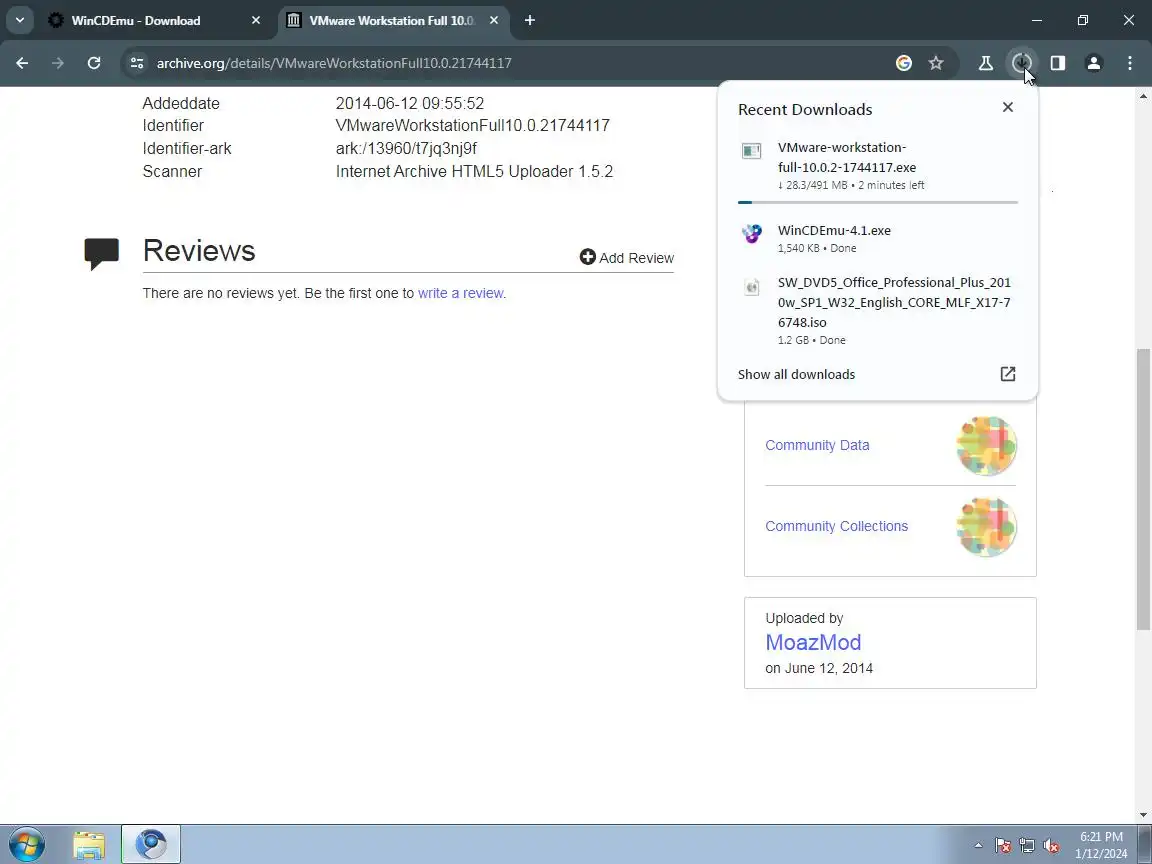This screenshot has width=1152, height=864.
Task: View site information icon in address bar
Action: tap(137, 63)
